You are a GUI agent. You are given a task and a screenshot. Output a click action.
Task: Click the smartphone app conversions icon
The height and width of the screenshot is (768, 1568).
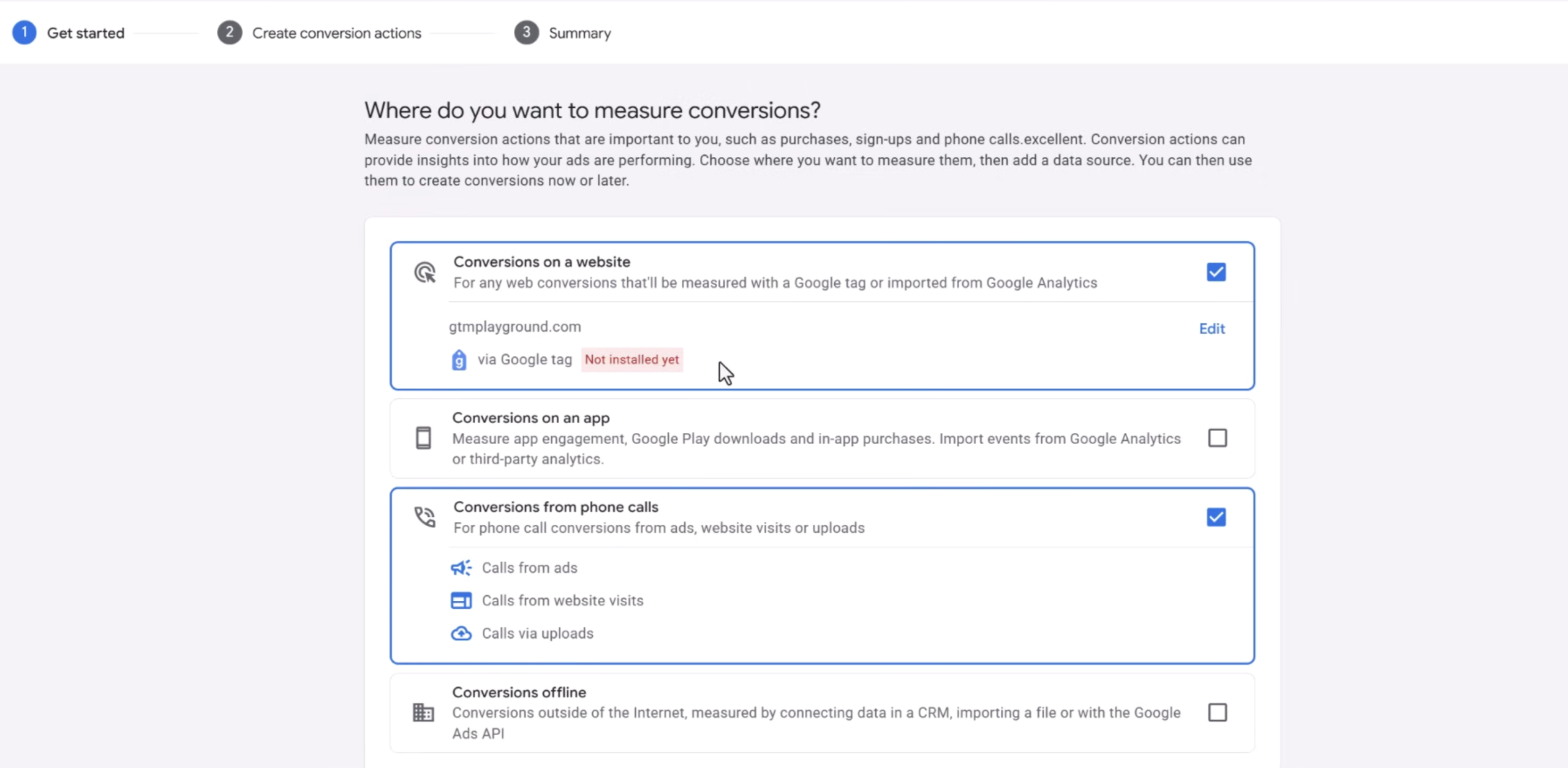(x=423, y=438)
